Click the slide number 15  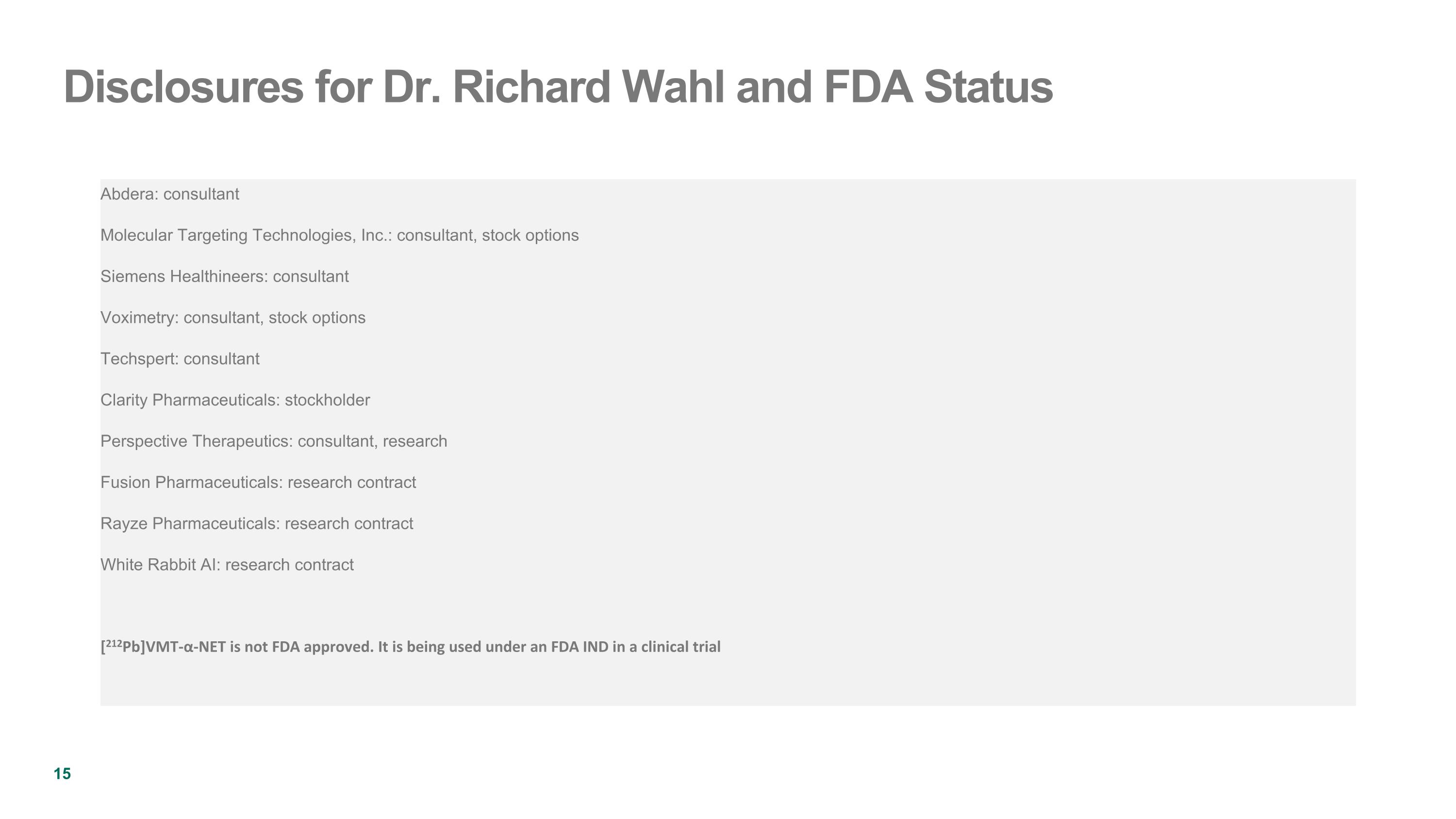[62, 774]
